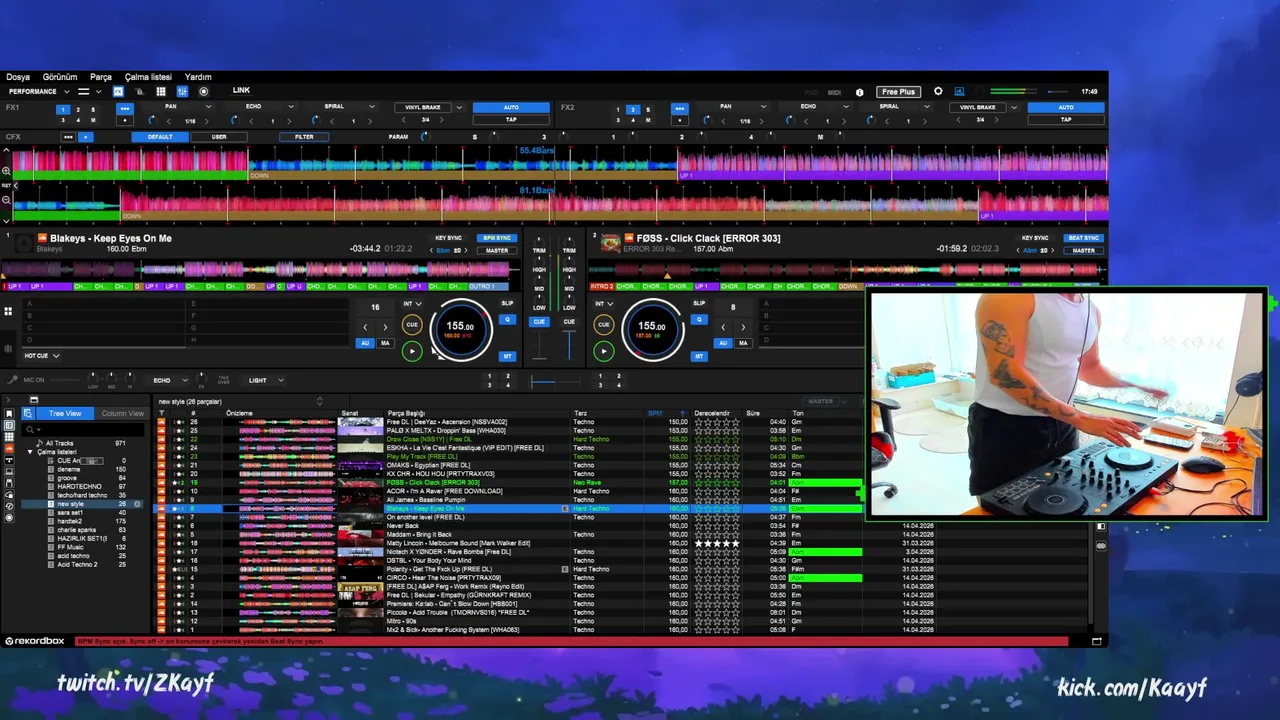Open the related tracks grid sidebar icon
Image resolution: width=1280 pixels, height=720 pixels.
pyautogui.click(x=9, y=437)
